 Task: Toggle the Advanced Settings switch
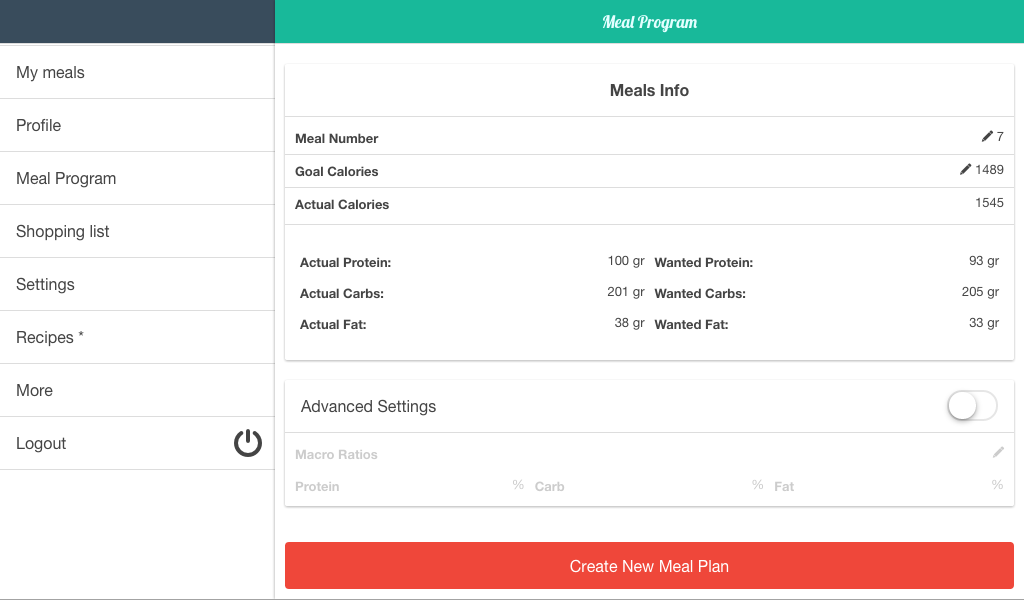[x=972, y=406]
